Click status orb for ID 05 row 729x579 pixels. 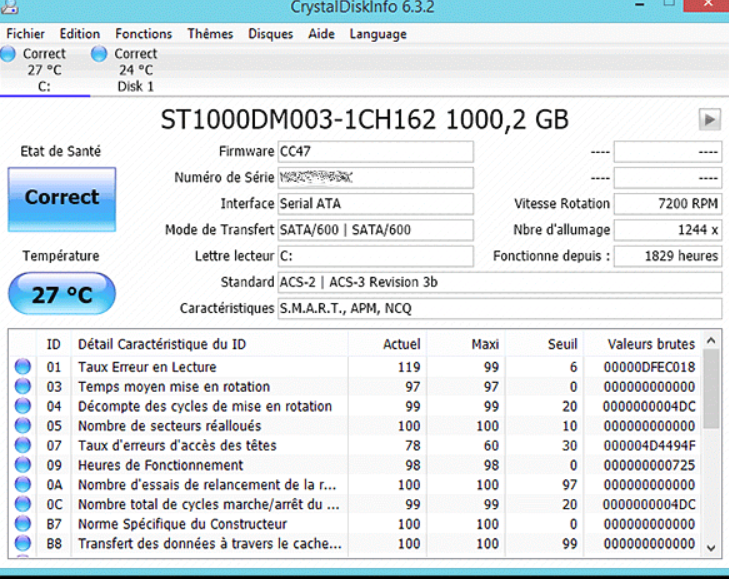coord(22,425)
